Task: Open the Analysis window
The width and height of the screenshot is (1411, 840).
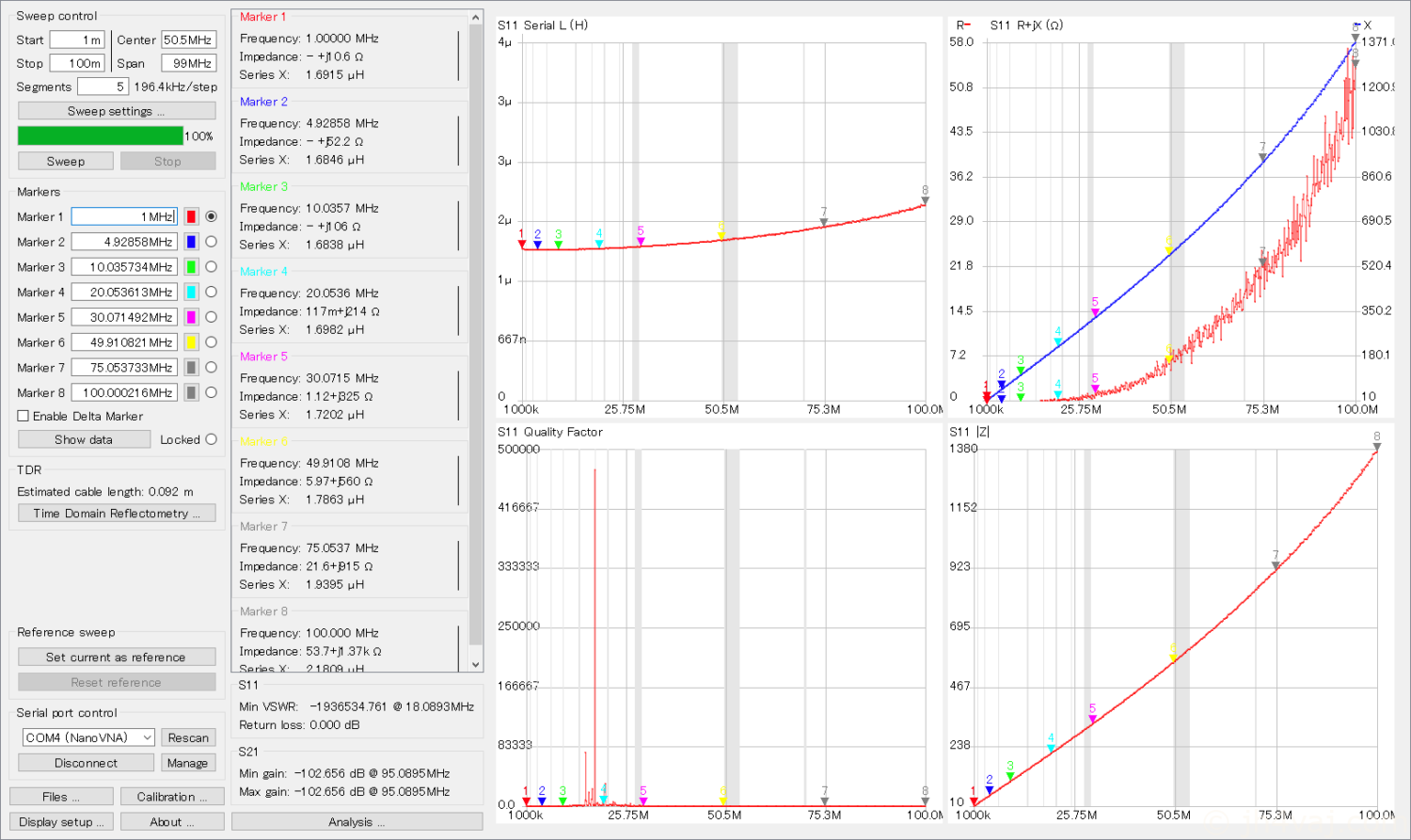Action: coord(357,822)
